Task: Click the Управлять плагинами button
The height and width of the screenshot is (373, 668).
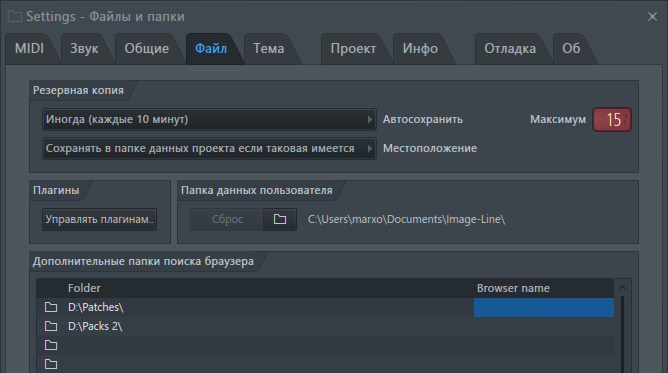Action: pos(99,219)
